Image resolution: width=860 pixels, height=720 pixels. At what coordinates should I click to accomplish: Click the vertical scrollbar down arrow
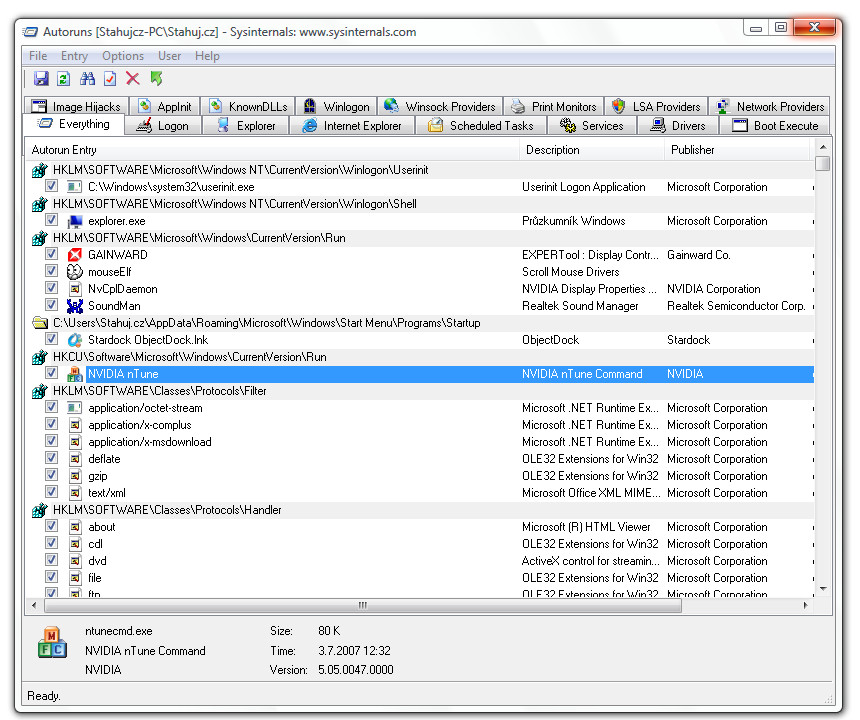[823, 589]
